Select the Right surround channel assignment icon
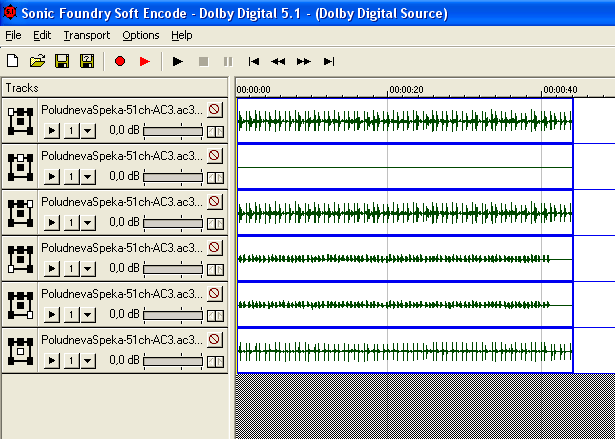The width and height of the screenshot is (615, 439). coord(20,305)
